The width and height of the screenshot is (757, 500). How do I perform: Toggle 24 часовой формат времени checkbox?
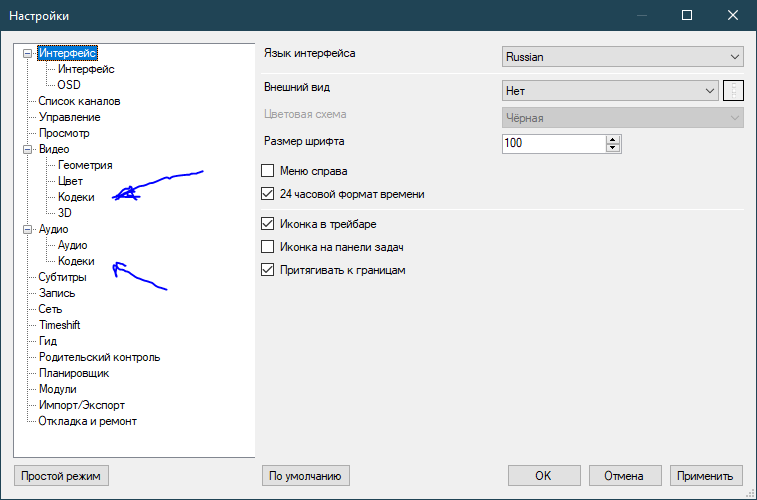click(x=267, y=194)
